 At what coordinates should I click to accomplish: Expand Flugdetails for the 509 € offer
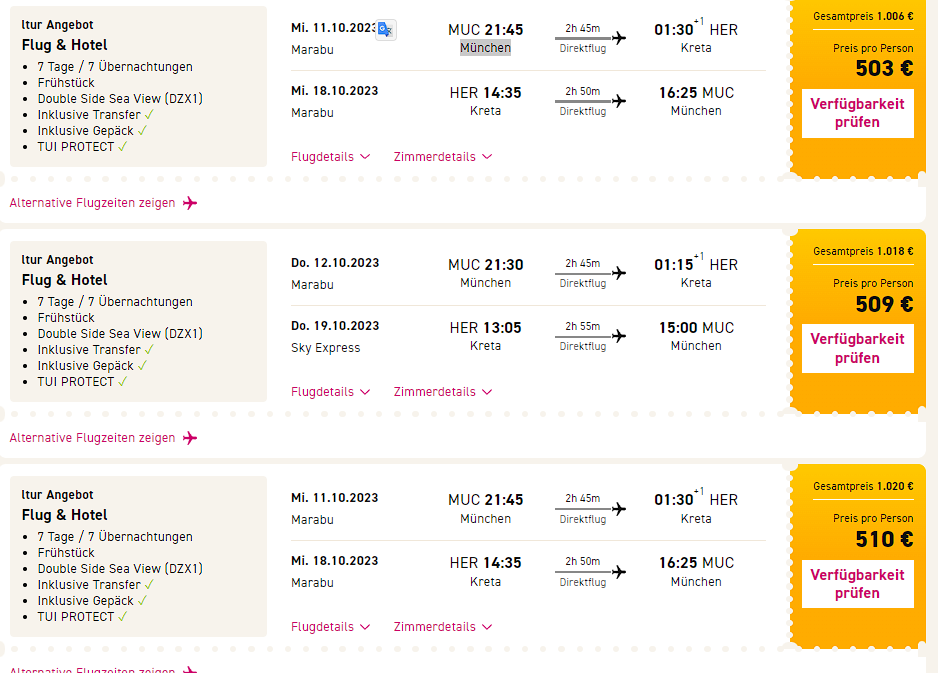pyautogui.click(x=330, y=392)
